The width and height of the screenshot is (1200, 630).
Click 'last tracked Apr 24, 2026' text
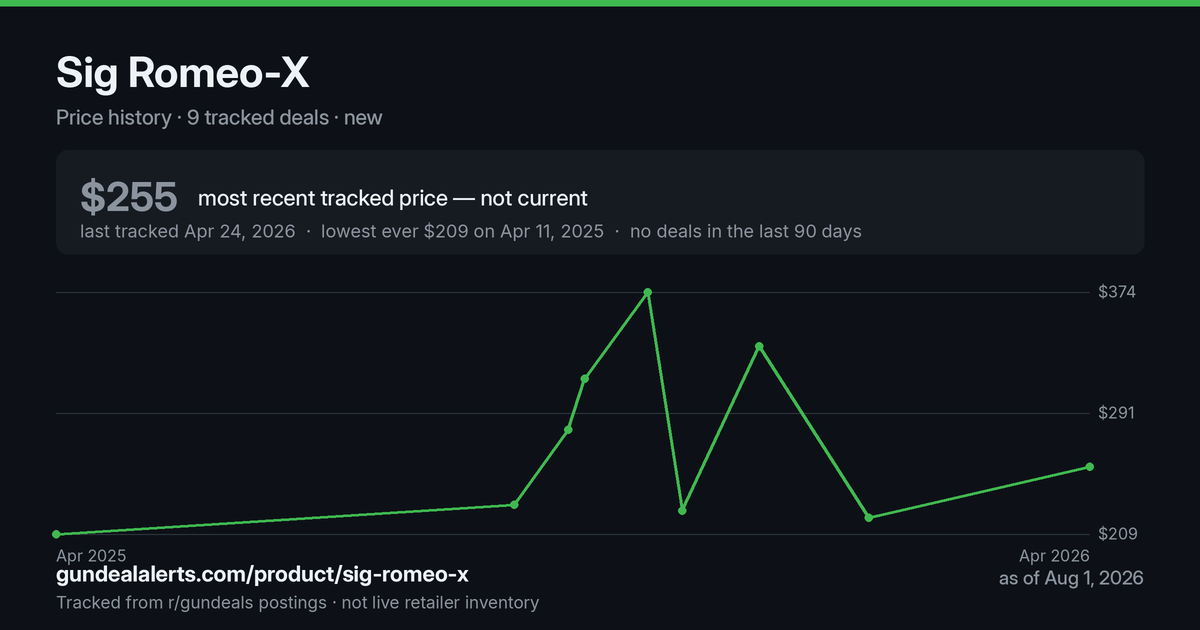187,231
